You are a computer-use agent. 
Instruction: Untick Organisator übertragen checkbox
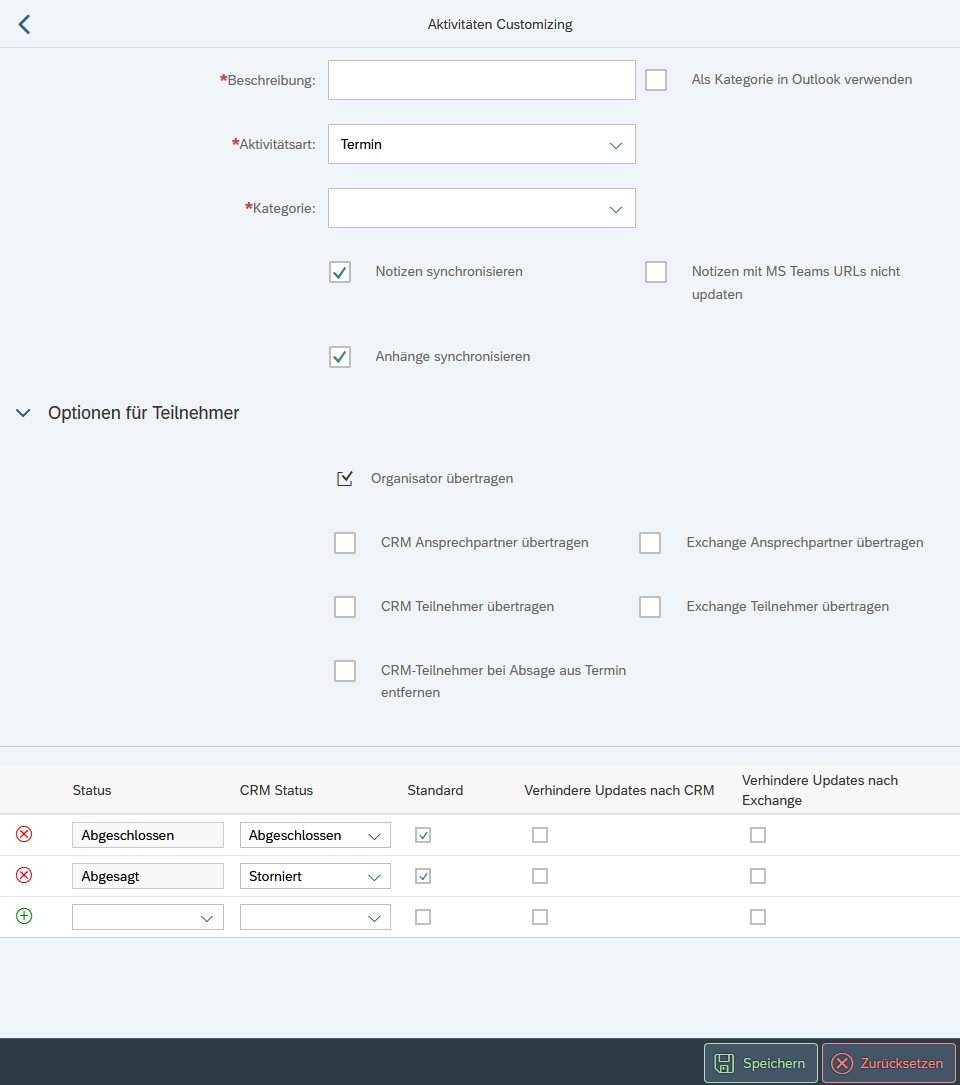click(345, 479)
